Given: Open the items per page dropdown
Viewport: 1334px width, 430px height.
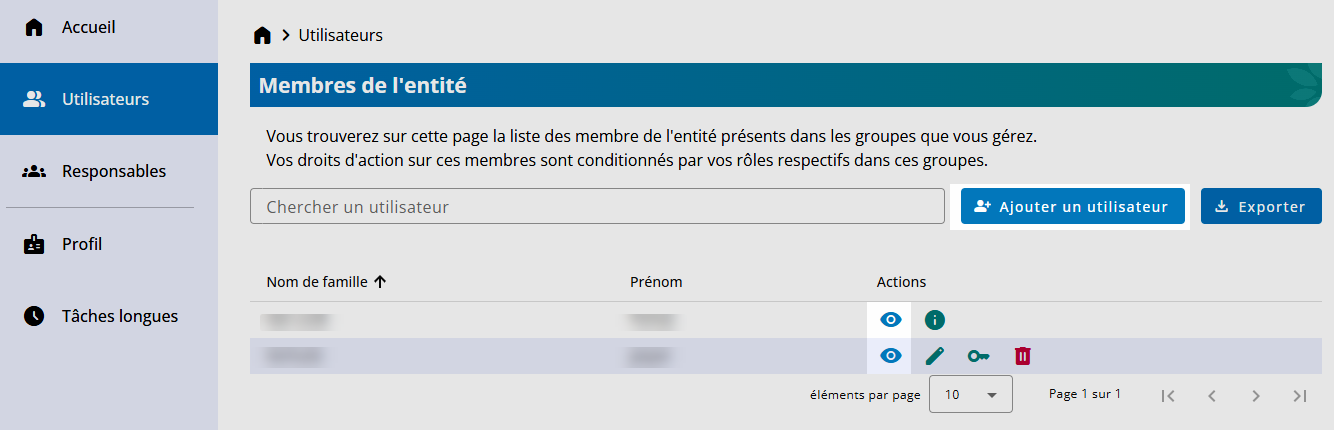Looking at the screenshot, I should click(x=970, y=394).
